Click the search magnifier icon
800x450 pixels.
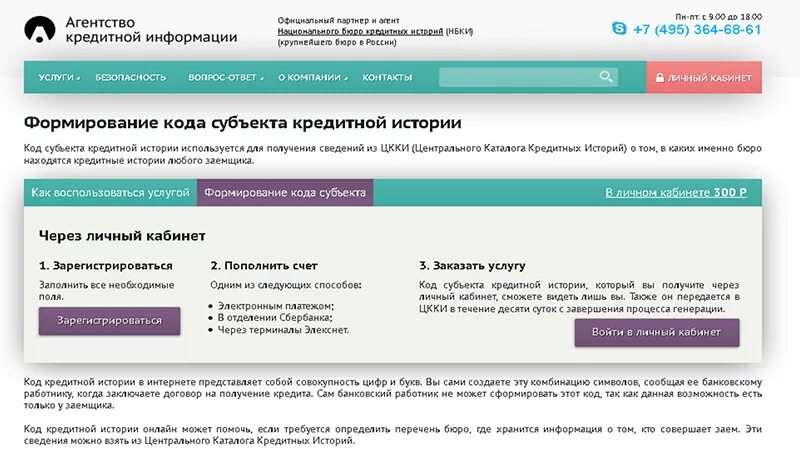click(x=606, y=77)
